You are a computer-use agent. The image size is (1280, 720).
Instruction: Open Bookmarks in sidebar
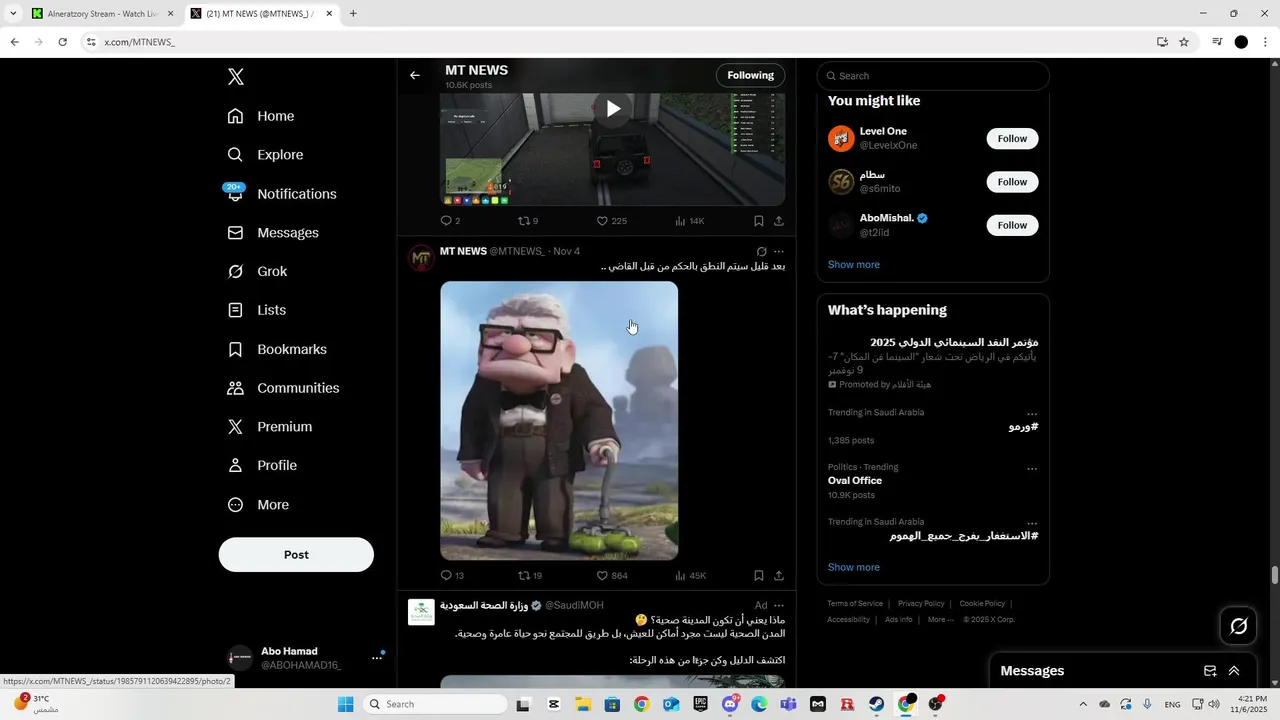pyautogui.click(x=277, y=349)
